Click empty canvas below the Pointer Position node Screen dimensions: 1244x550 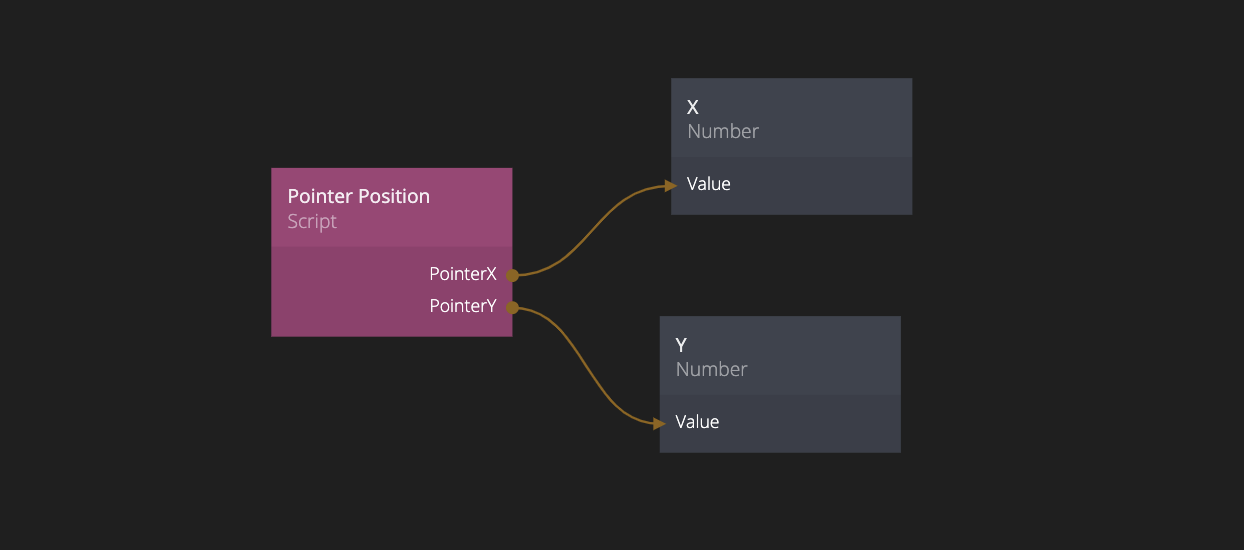click(x=391, y=430)
